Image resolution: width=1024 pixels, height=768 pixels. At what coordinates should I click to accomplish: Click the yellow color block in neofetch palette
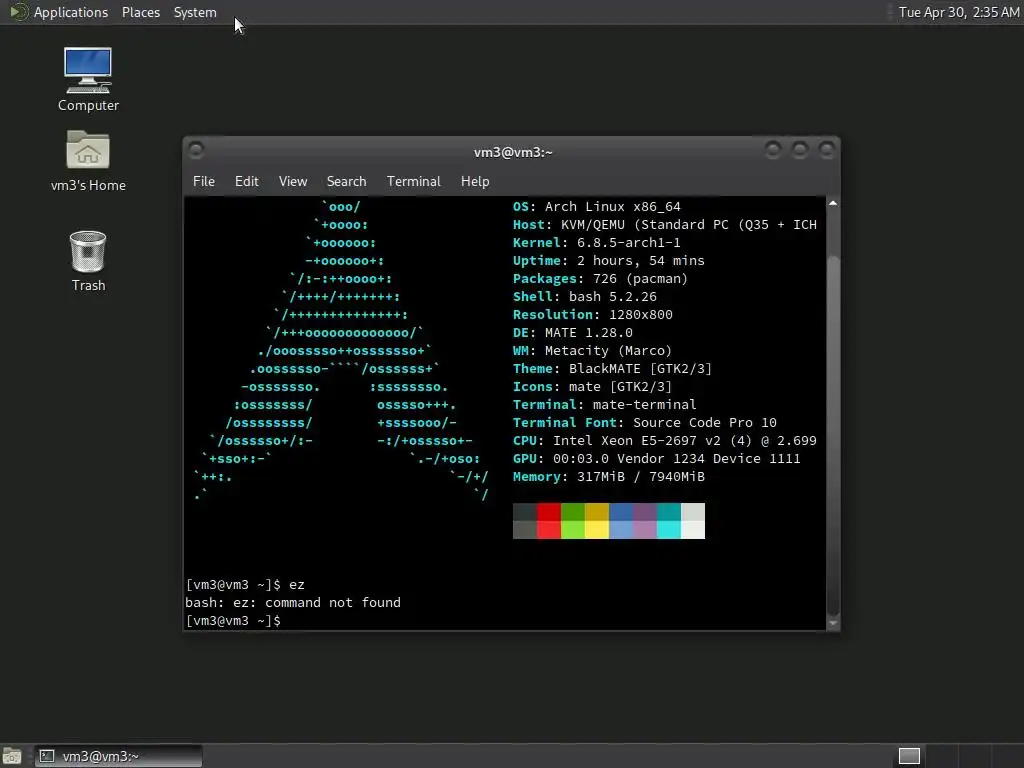click(596, 530)
